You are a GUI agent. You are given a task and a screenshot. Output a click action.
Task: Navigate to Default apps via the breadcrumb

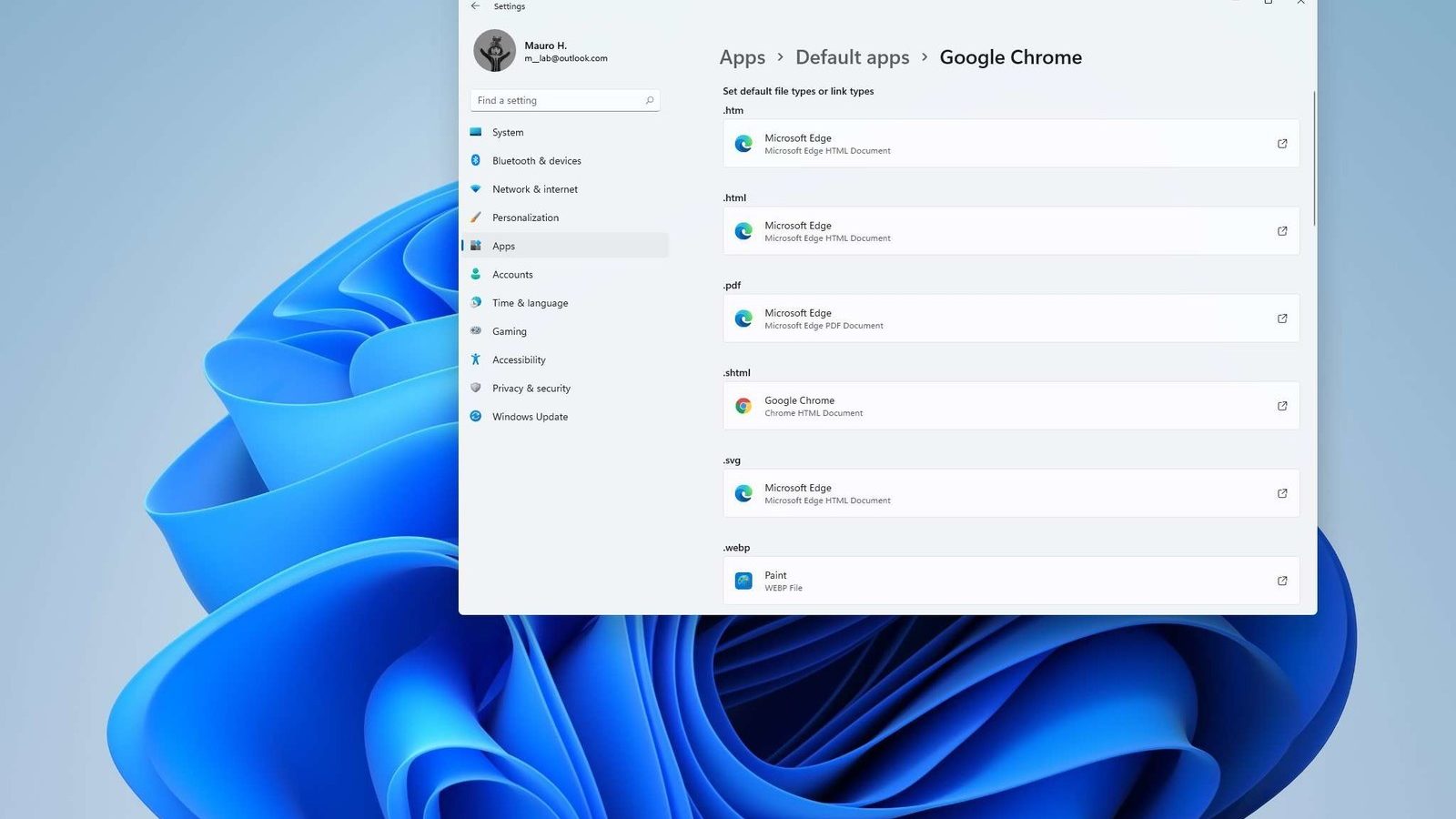(852, 57)
